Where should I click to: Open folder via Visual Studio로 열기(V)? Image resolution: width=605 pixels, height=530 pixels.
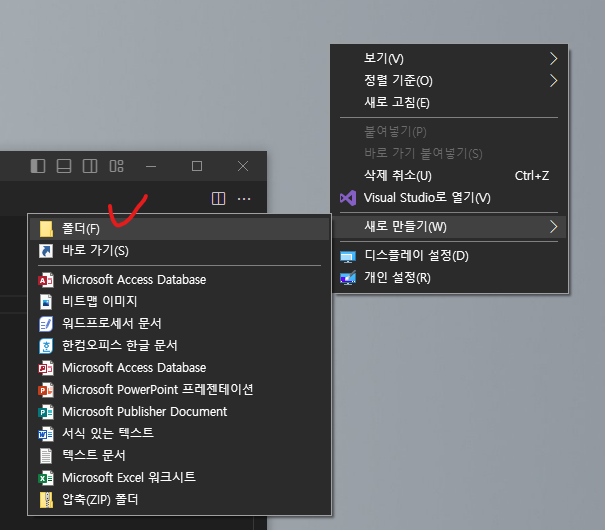450,198
